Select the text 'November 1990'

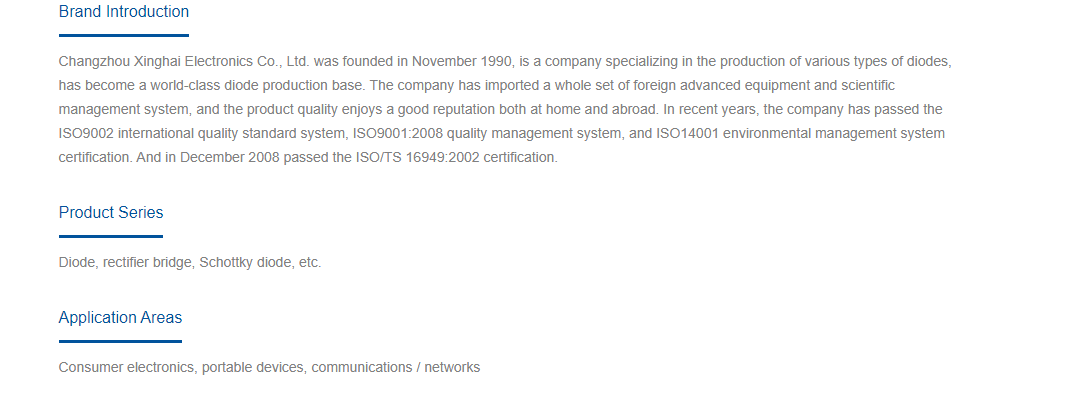pyautogui.click(x=462, y=62)
